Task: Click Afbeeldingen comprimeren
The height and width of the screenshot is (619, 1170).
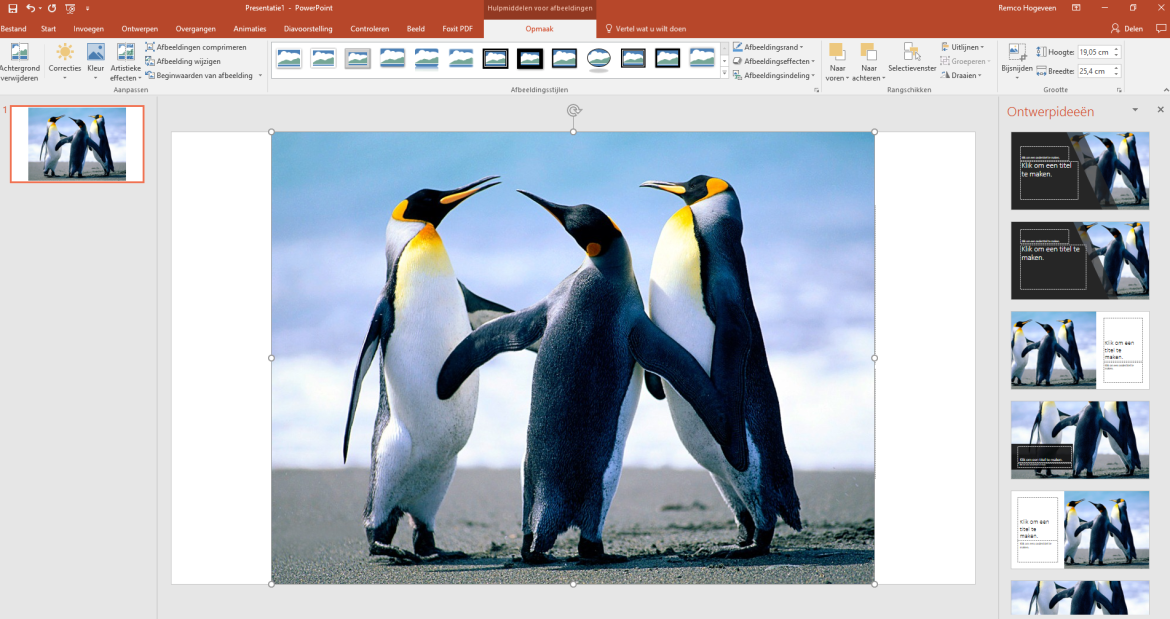Action: tap(195, 47)
